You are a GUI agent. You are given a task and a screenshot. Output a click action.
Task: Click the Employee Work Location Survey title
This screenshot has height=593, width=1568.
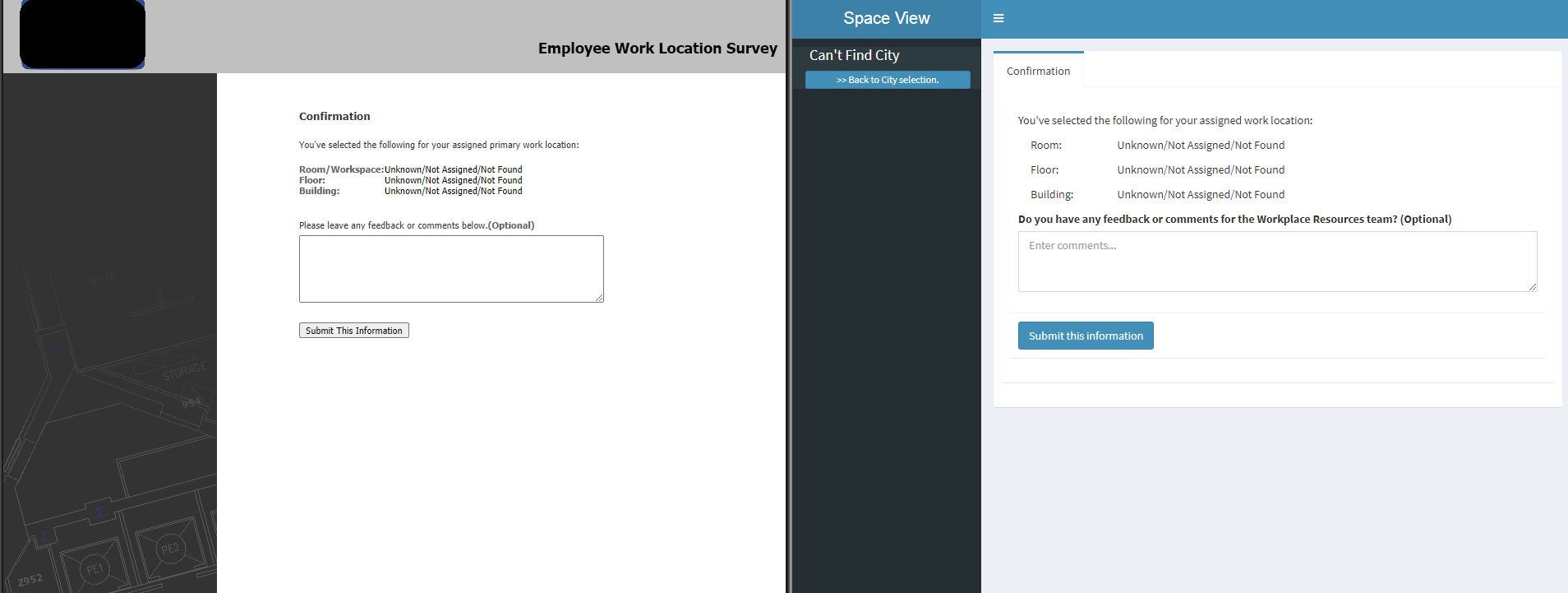(x=657, y=48)
